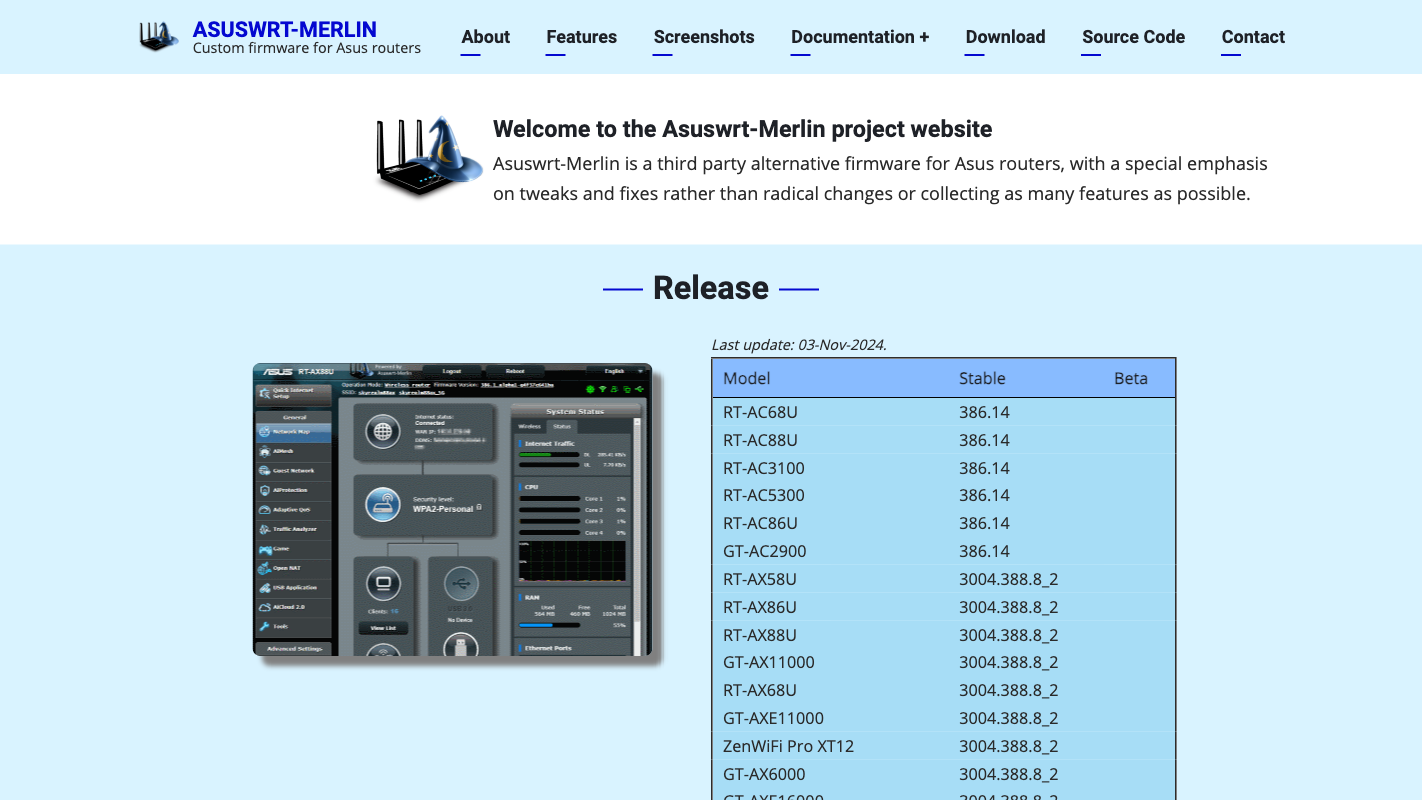The height and width of the screenshot is (800, 1422).
Task: Select the ZenWiFi Pro XT12 row
Action: [x=944, y=746]
